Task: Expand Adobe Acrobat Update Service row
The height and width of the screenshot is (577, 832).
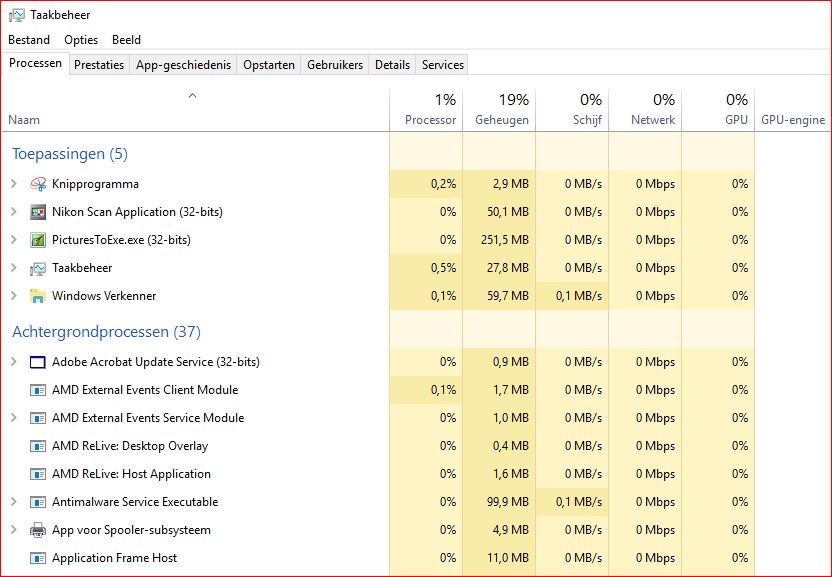Action: pos(14,361)
